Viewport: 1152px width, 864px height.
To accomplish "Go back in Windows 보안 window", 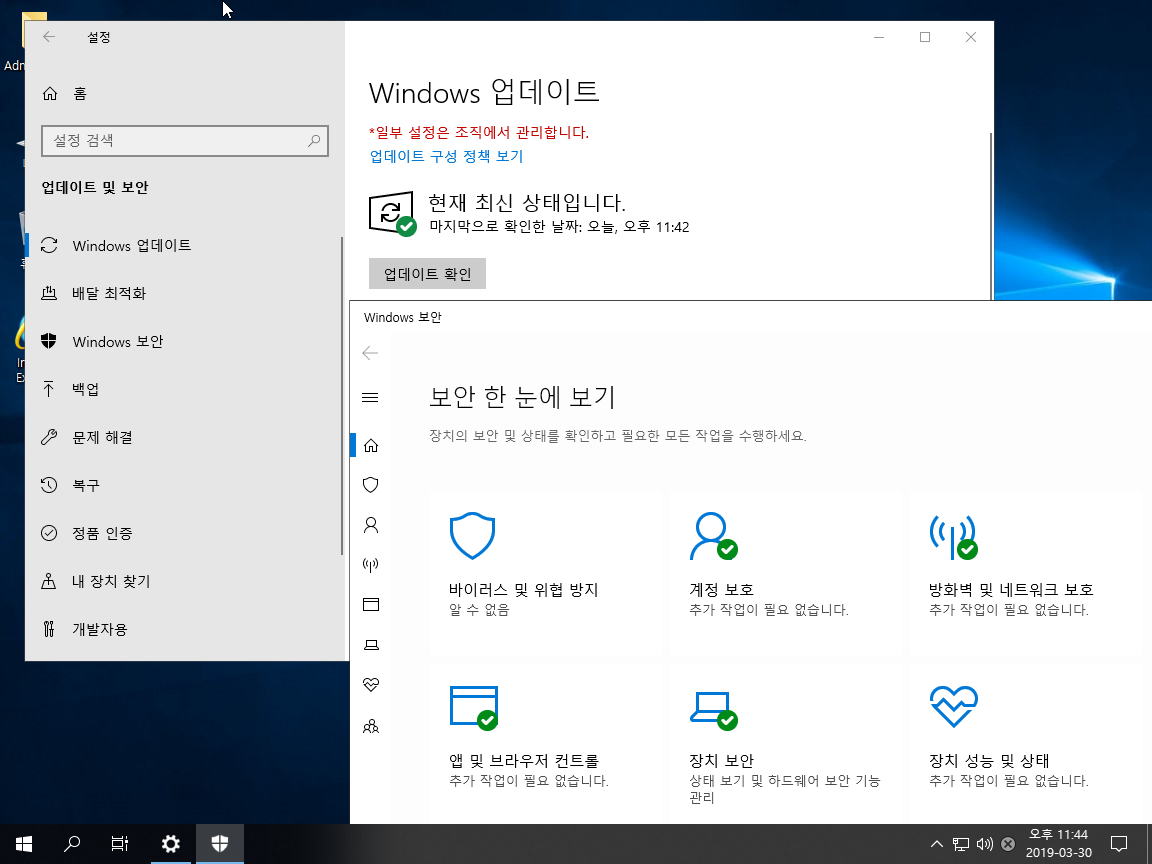I will [370, 353].
